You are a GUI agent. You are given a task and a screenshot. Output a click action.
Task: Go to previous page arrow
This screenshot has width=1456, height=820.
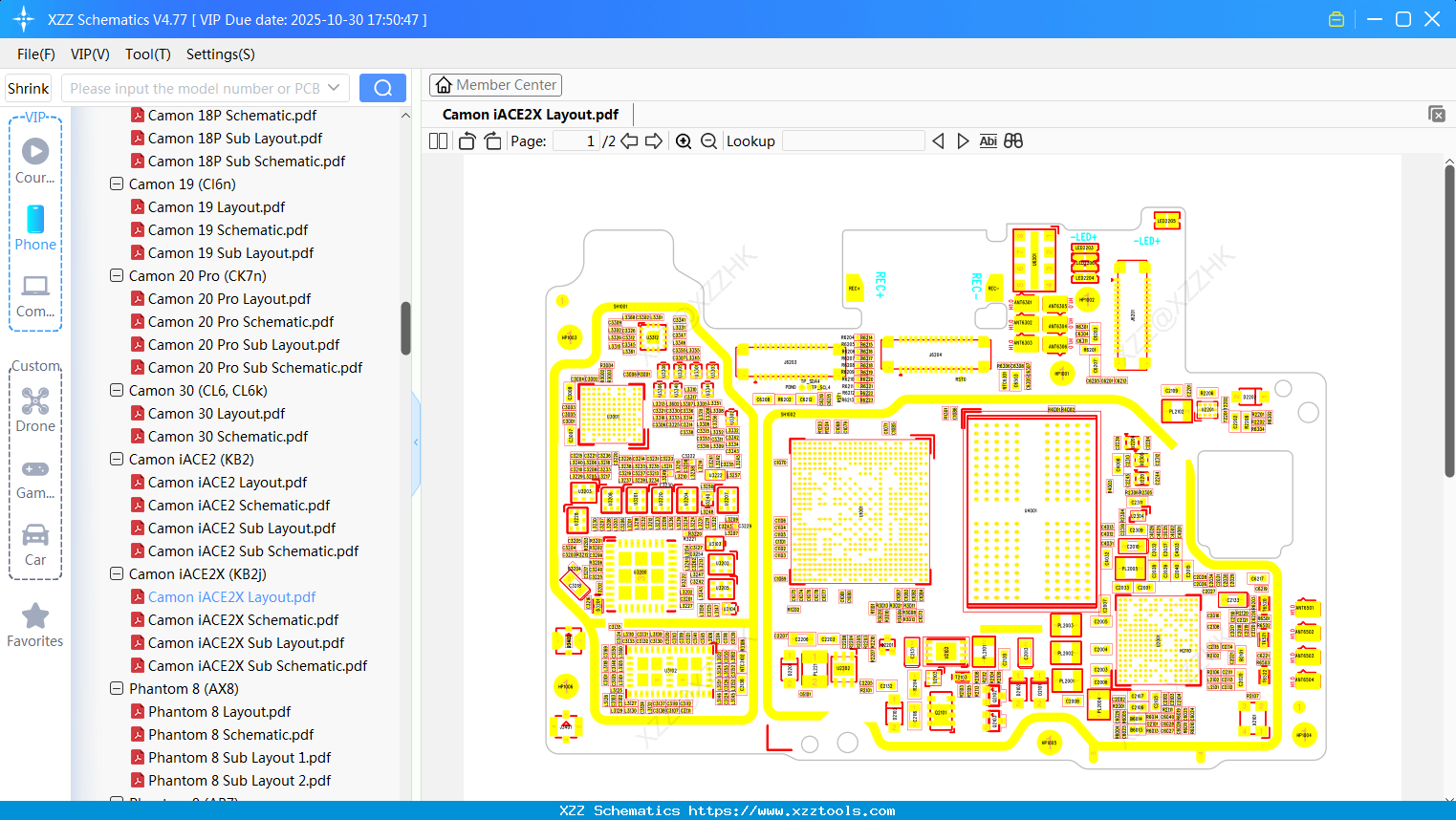(629, 141)
